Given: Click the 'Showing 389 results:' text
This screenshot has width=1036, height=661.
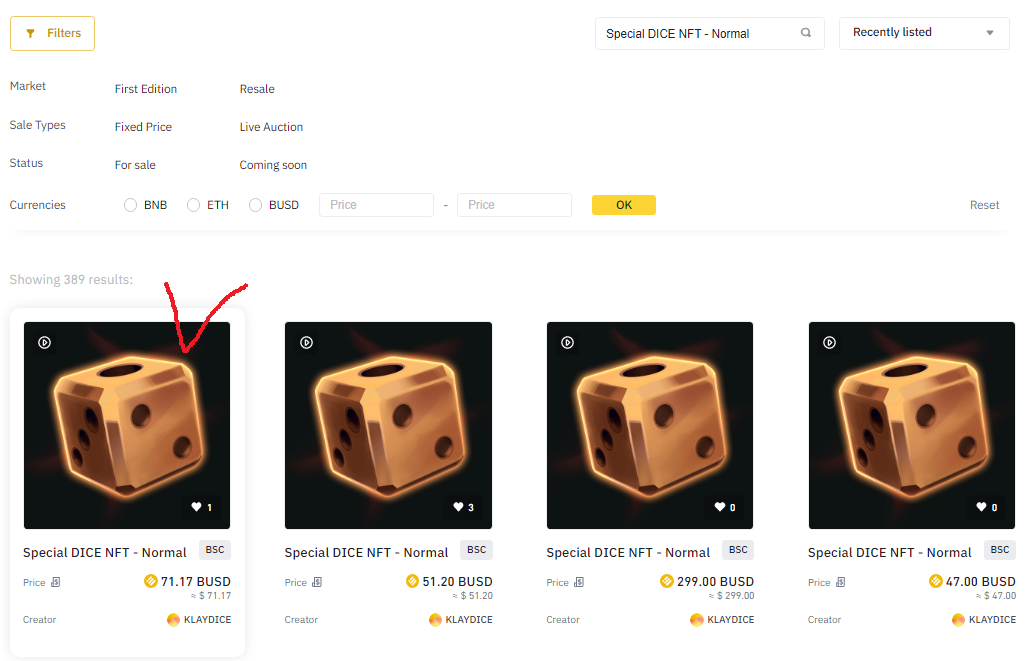Looking at the screenshot, I should 71,280.
